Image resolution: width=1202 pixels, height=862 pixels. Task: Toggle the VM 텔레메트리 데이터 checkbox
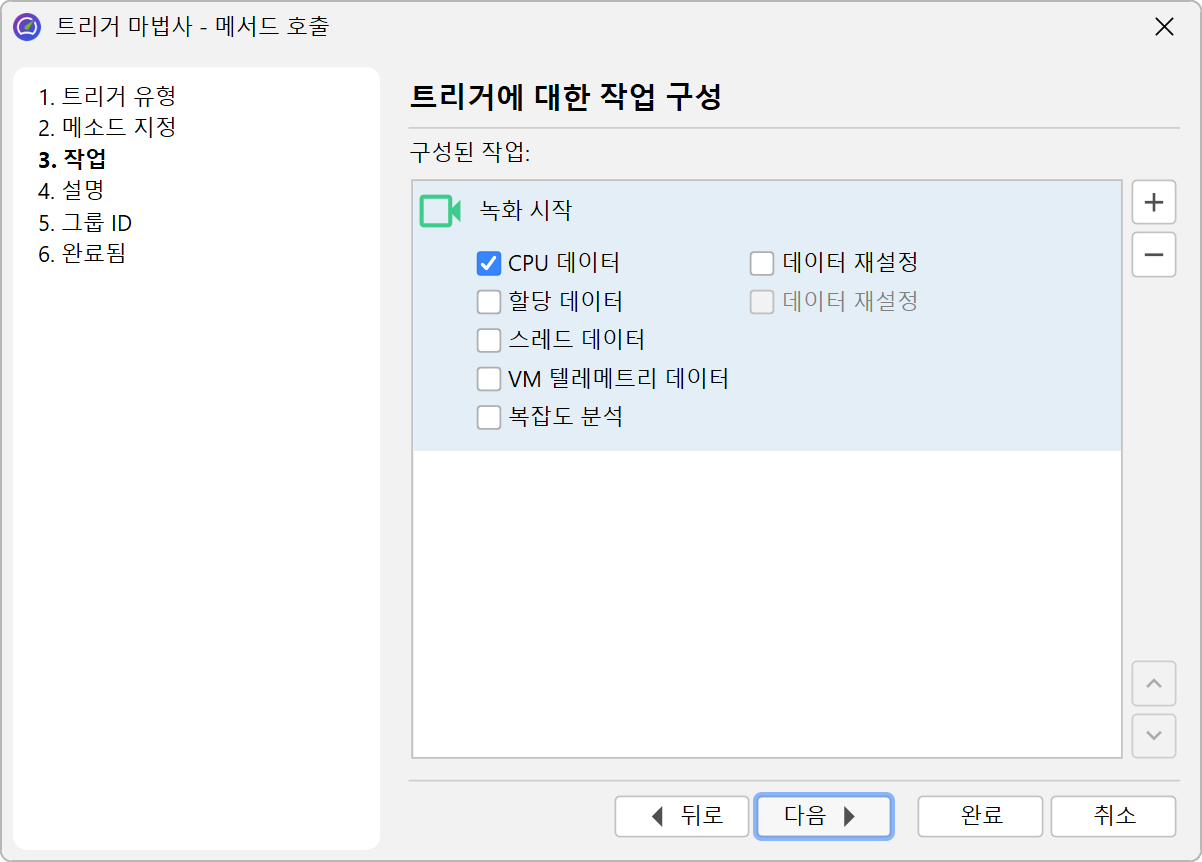click(x=489, y=379)
